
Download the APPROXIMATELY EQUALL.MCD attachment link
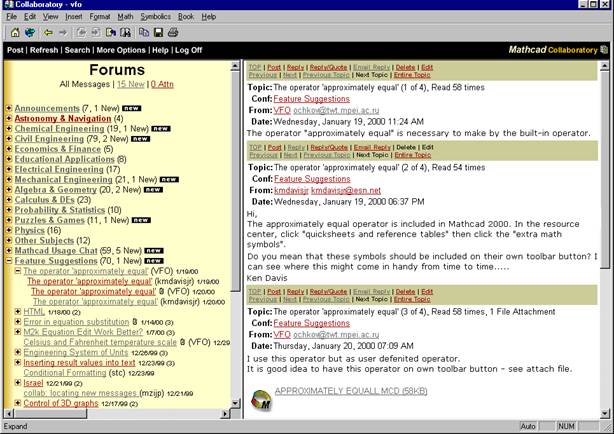click(x=351, y=391)
